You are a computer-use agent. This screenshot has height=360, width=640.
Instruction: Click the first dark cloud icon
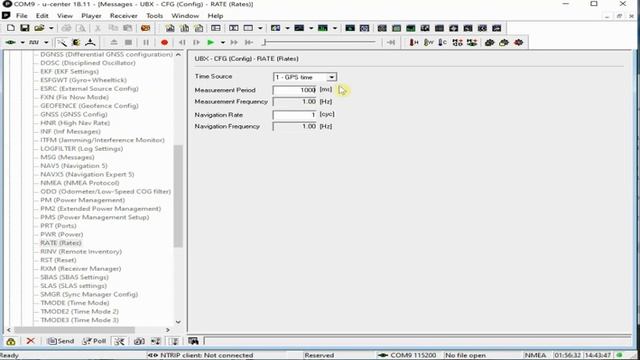tap(489, 42)
